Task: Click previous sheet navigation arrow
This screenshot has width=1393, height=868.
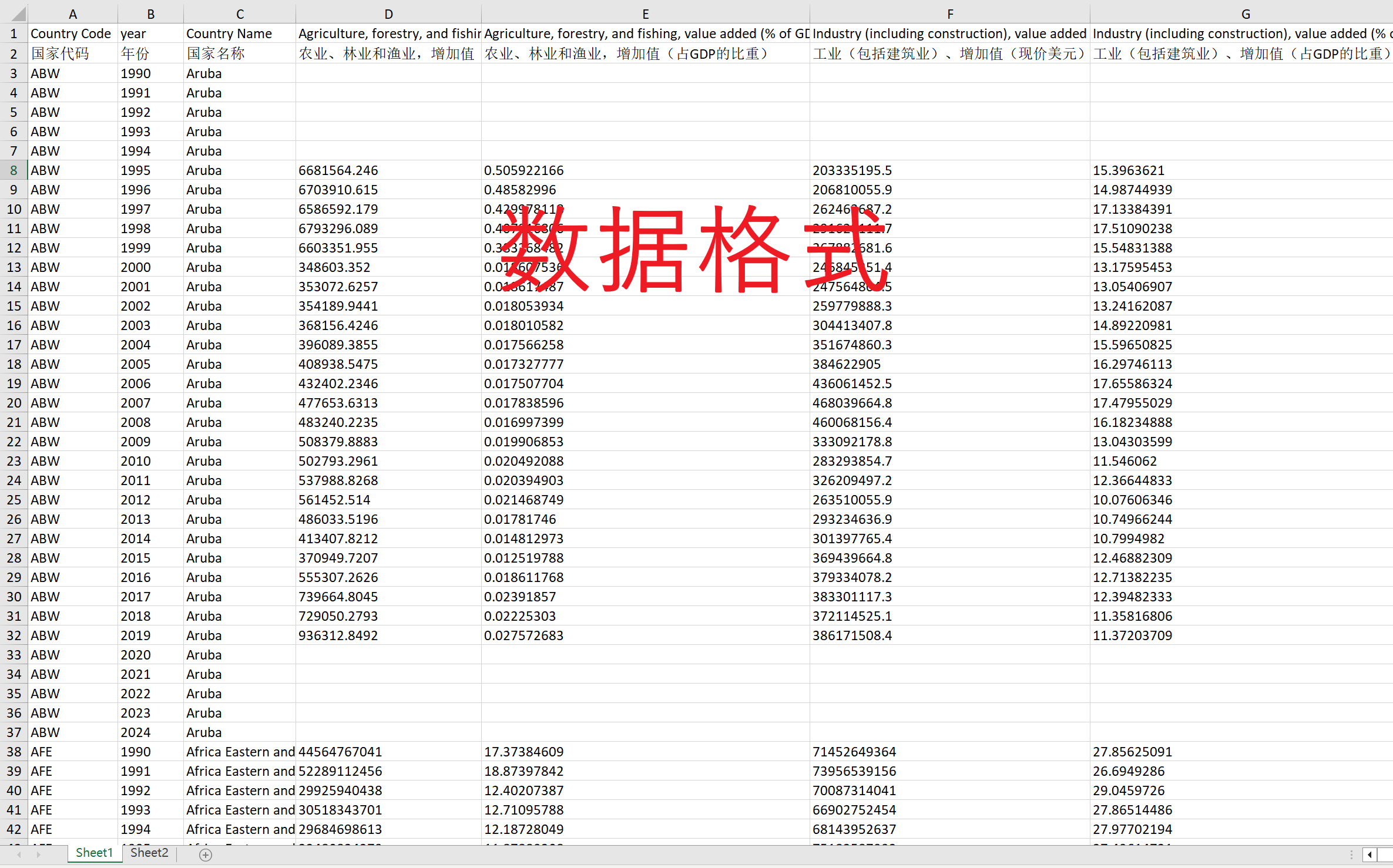Action: (19, 854)
